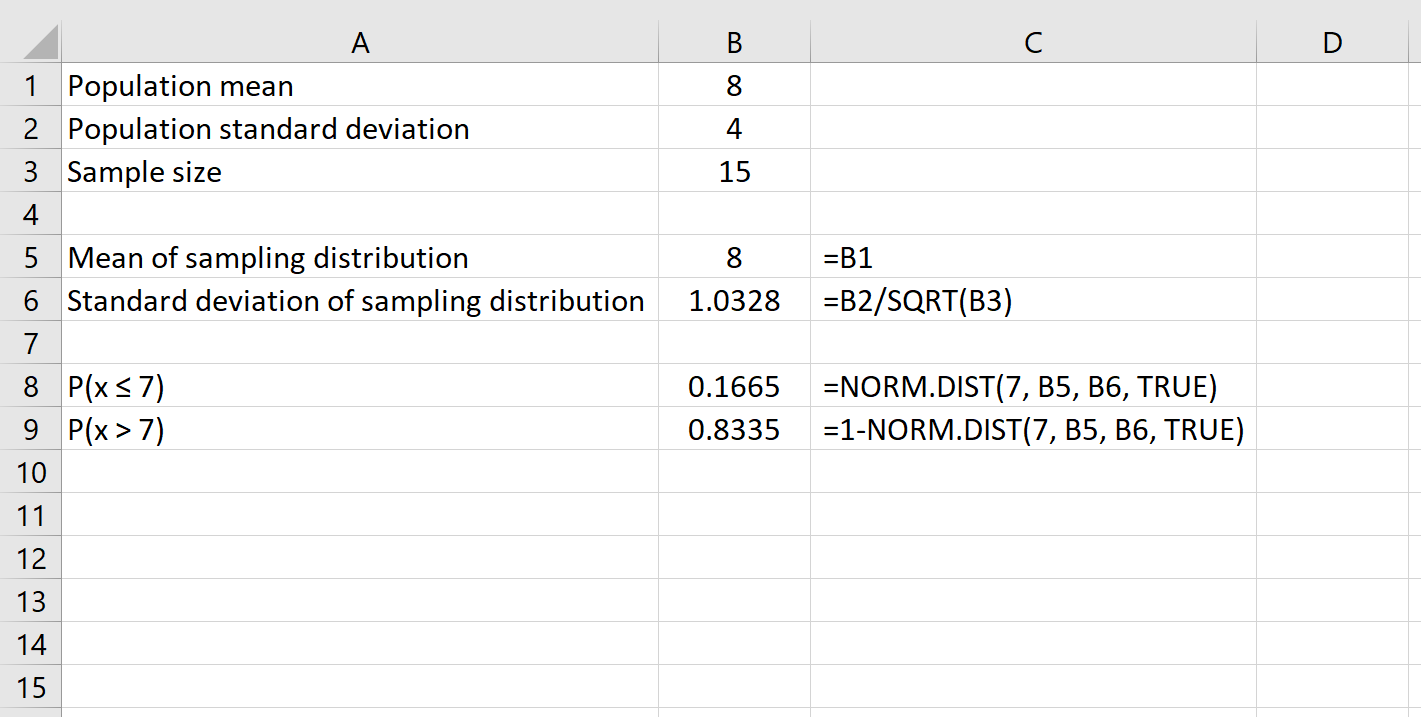Select the probability value 0.1665
Screen dimensions: 1421x717
click(x=733, y=385)
